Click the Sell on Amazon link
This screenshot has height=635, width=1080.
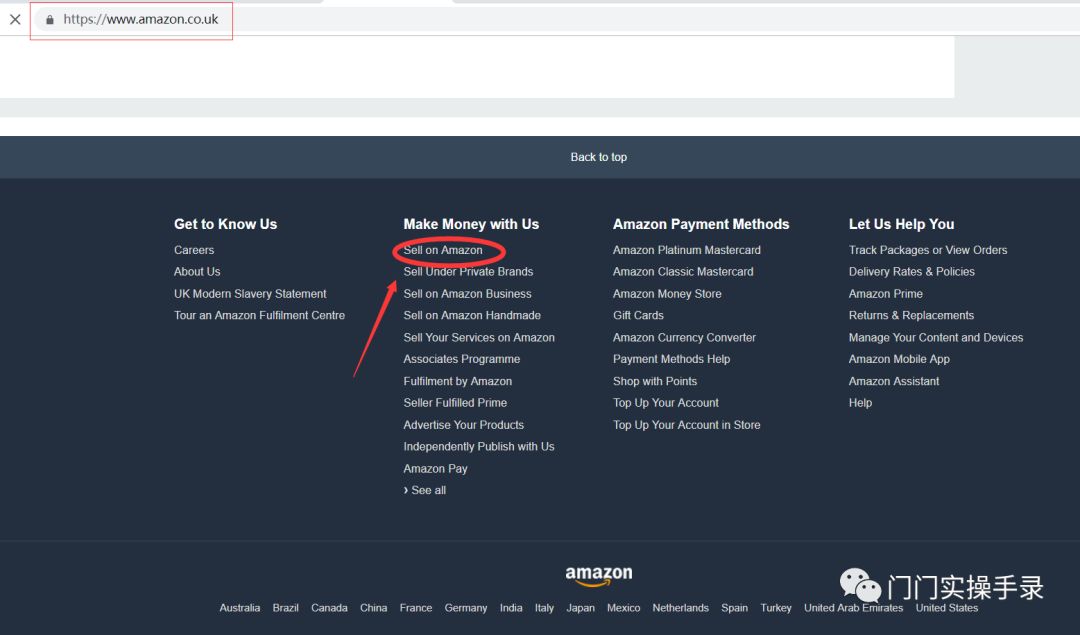(x=443, y=250)
